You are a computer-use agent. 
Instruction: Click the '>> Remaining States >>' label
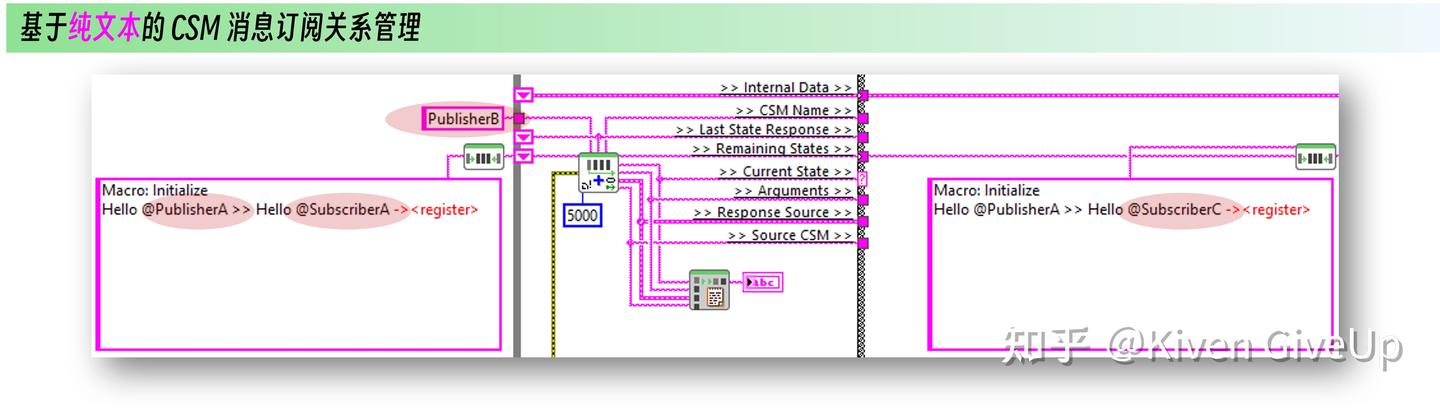point(770,149)
